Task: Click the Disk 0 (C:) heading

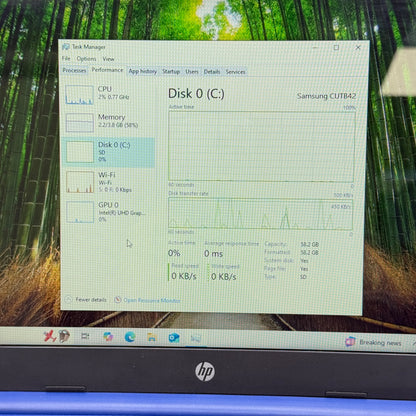Action: click(x=196, y=94)
